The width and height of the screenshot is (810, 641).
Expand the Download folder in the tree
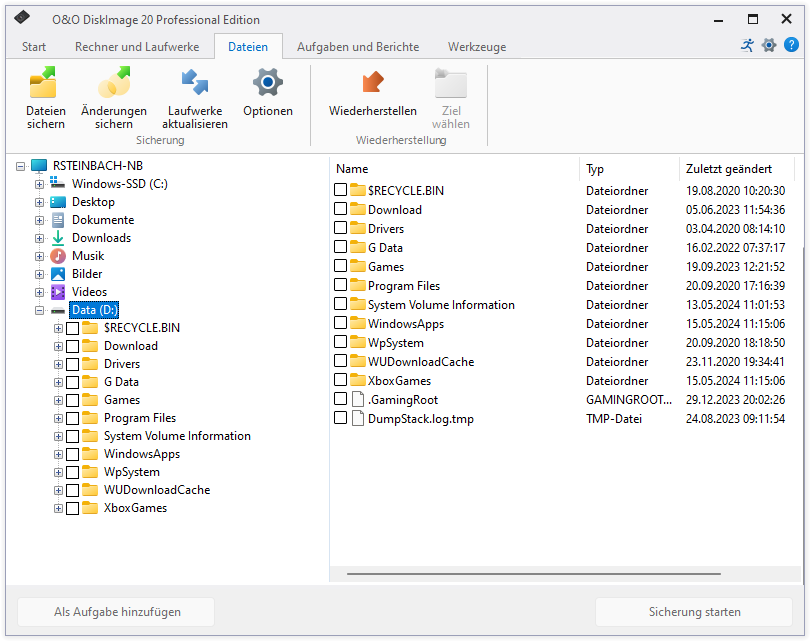57,345
